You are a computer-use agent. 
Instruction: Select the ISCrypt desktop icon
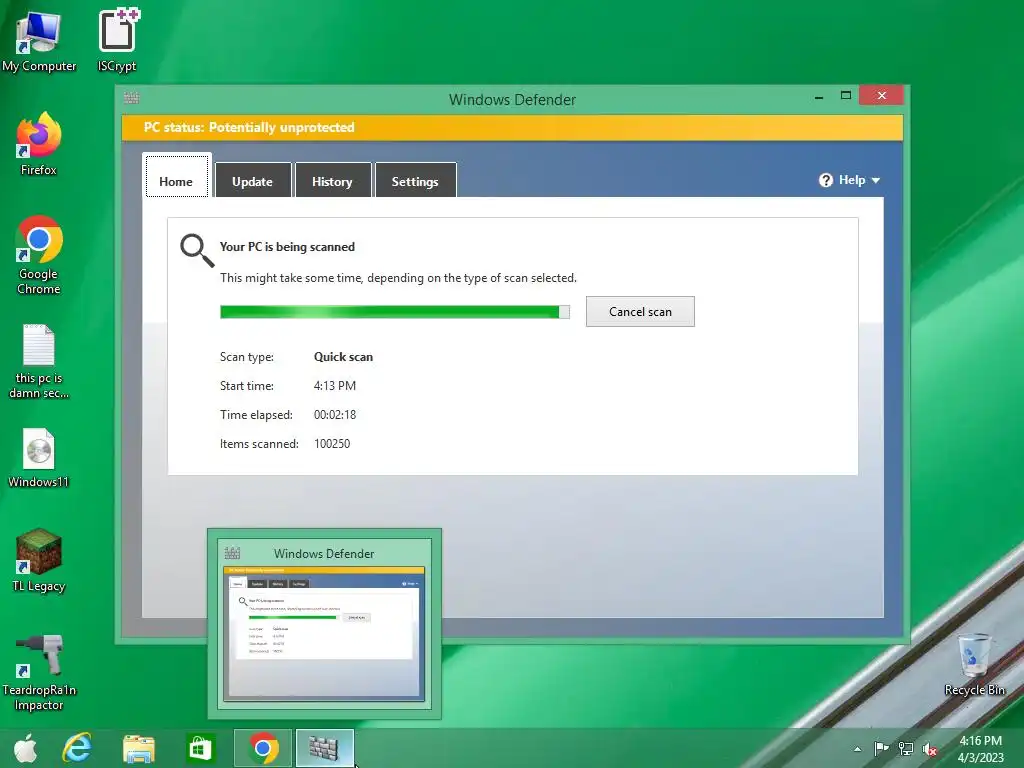coord(118,40)
